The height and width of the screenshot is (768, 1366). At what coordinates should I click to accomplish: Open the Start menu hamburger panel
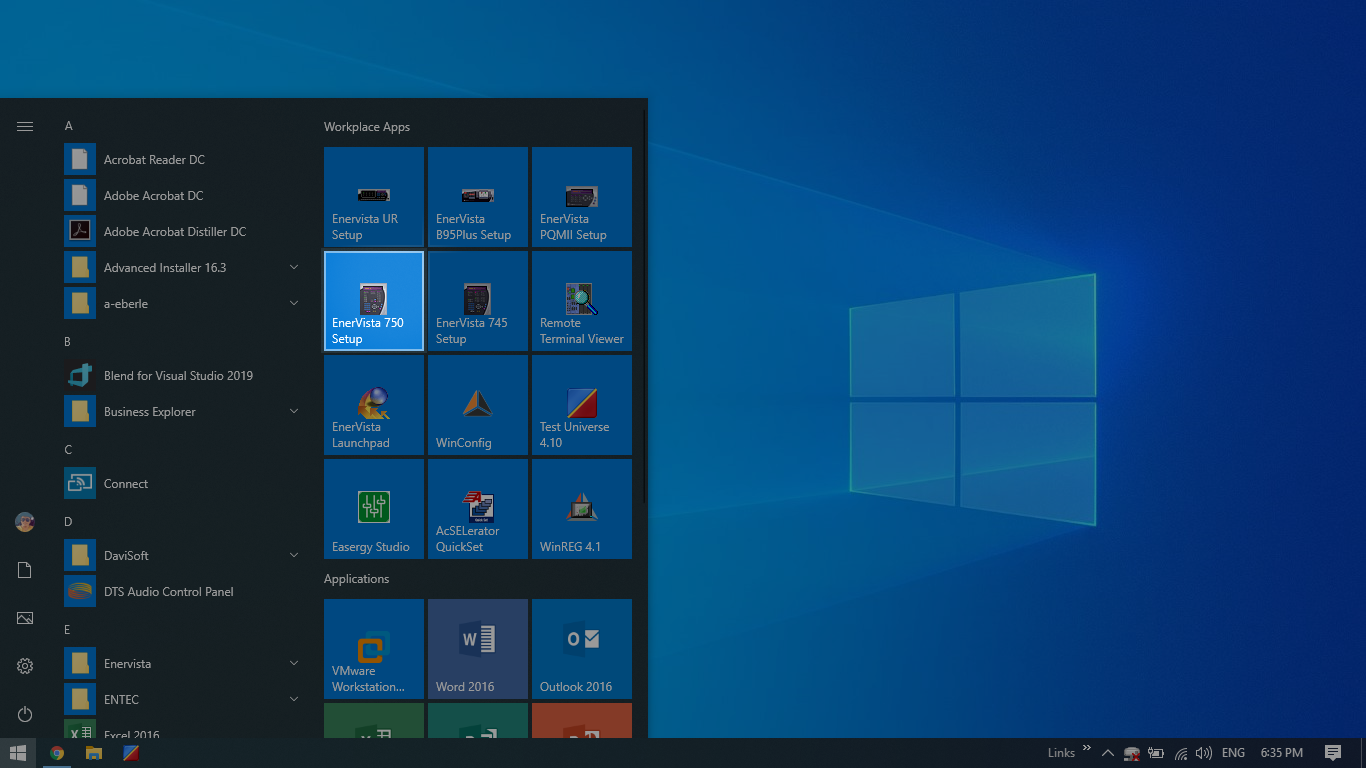coord(24,126)
